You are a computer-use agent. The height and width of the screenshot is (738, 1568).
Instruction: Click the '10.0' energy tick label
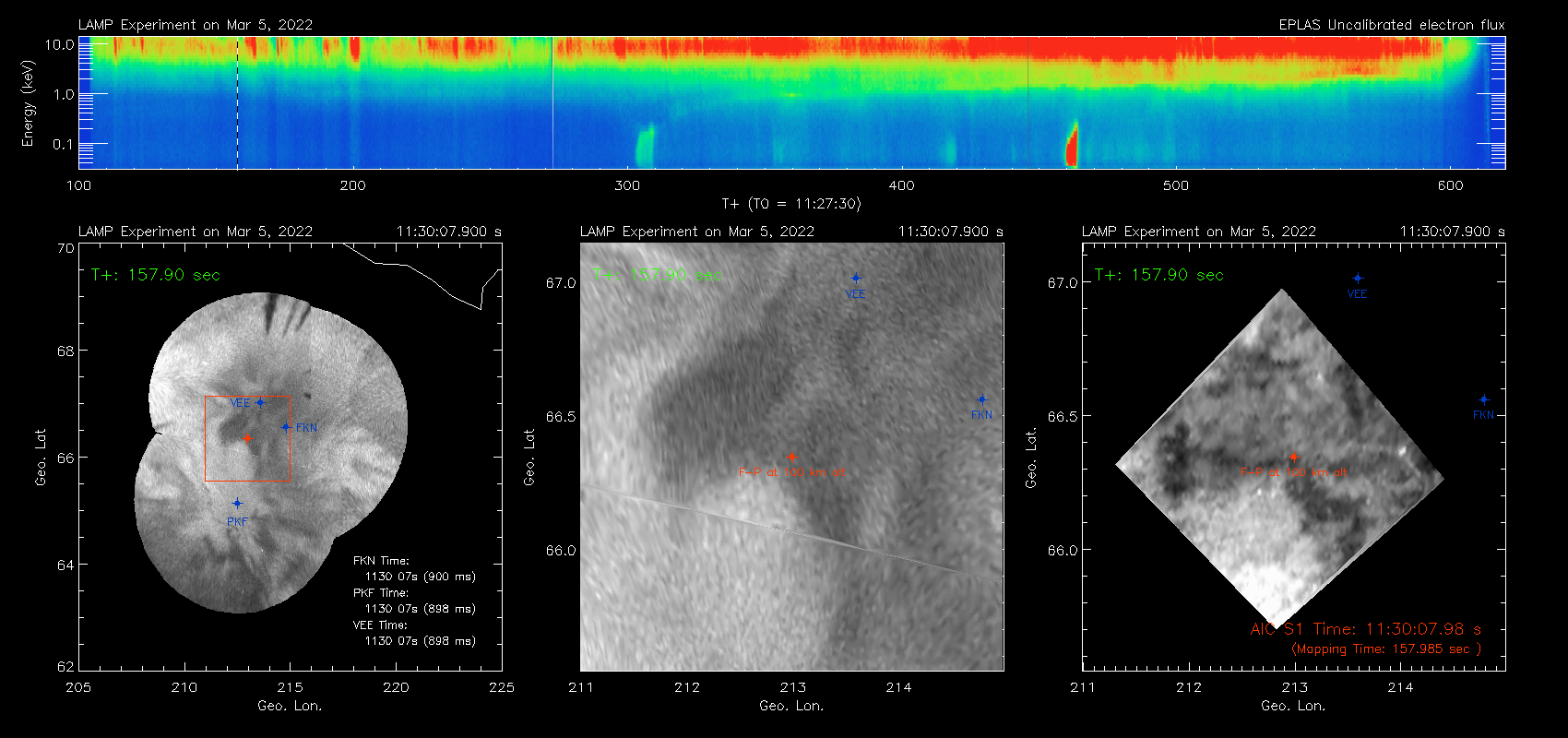pos(59,44)
